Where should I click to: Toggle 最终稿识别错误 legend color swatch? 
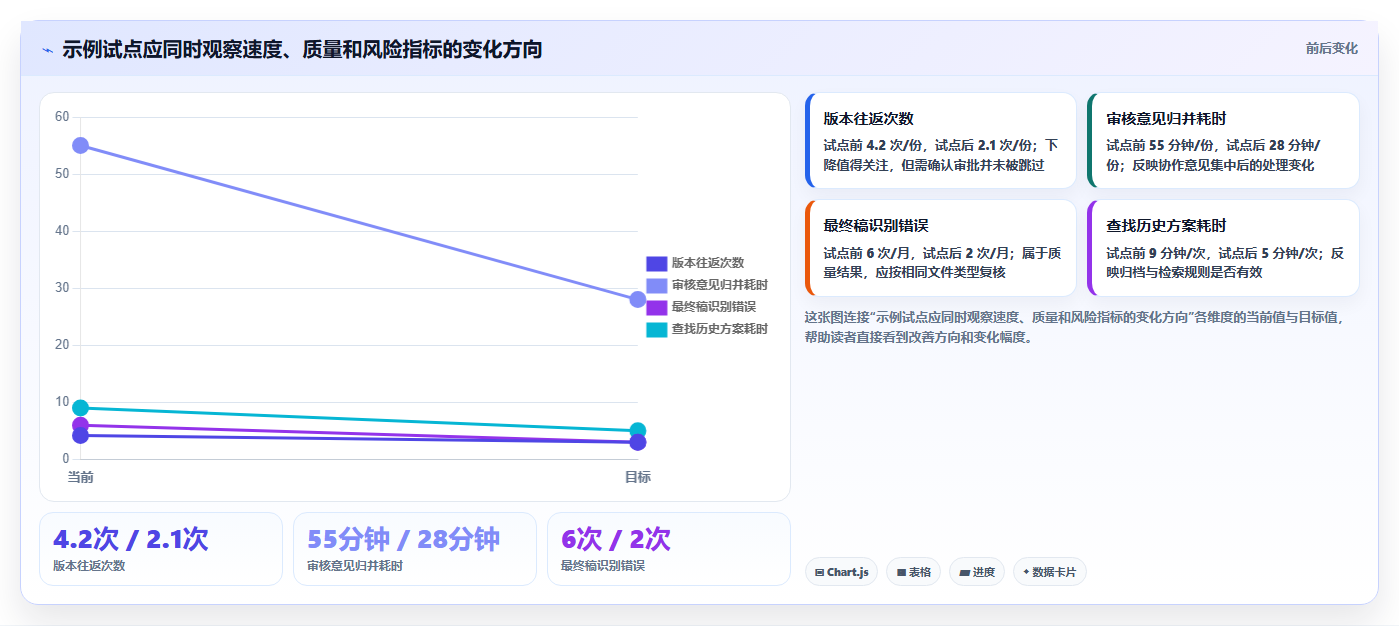click(656, 307)
